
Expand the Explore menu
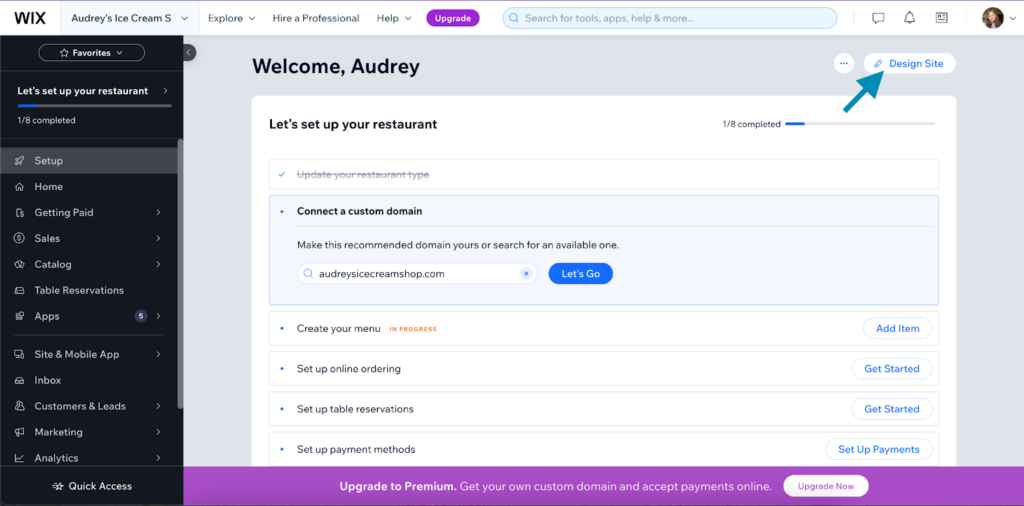click(x=231, y=18)
